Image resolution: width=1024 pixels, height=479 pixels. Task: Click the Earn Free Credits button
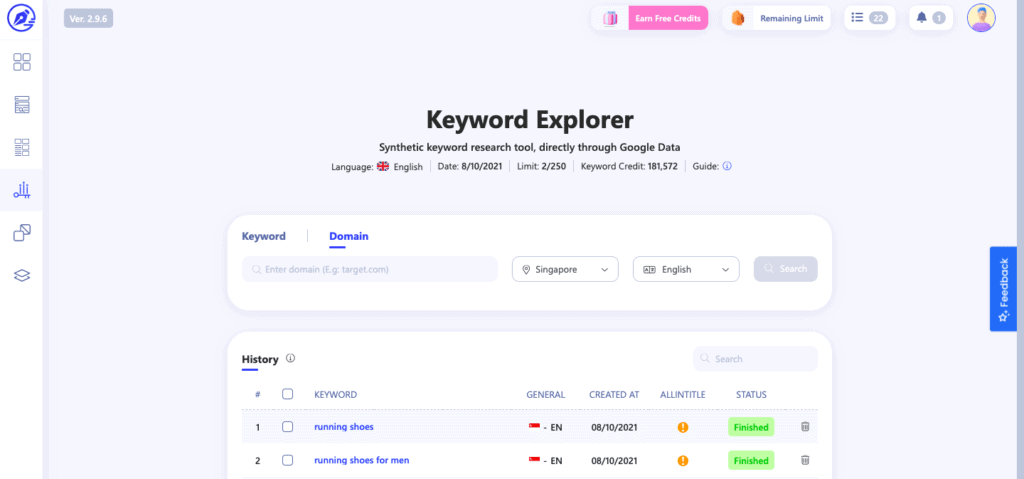click(x=667, y=18)
